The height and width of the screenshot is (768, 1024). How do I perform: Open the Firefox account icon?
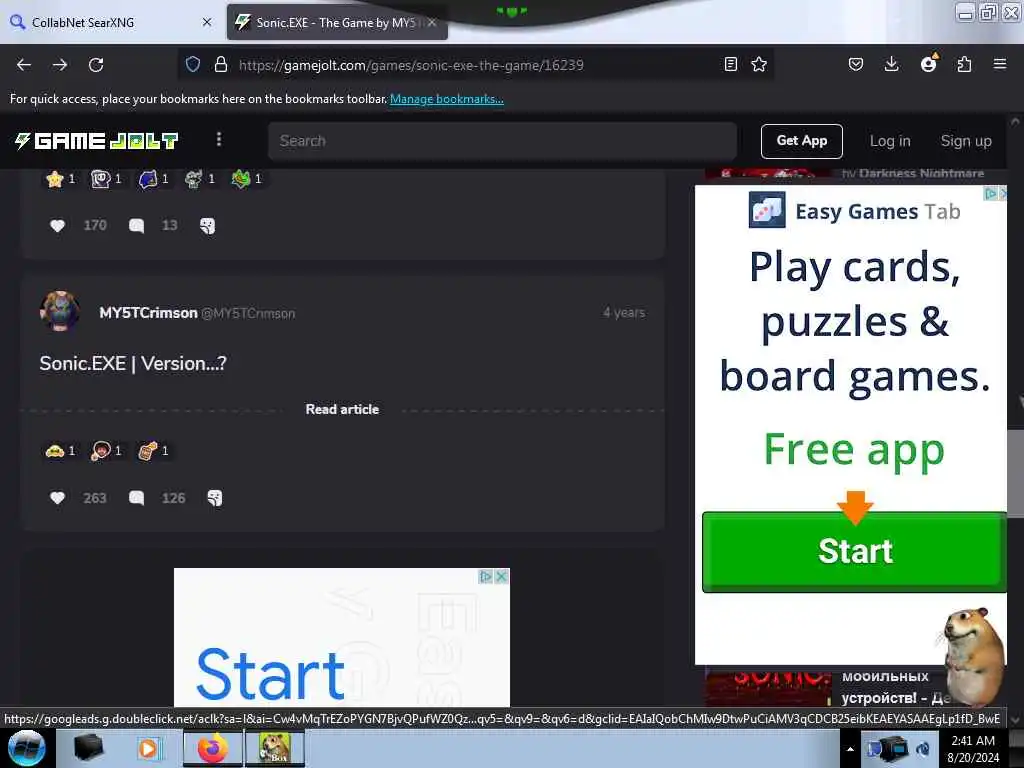(928, 63)
